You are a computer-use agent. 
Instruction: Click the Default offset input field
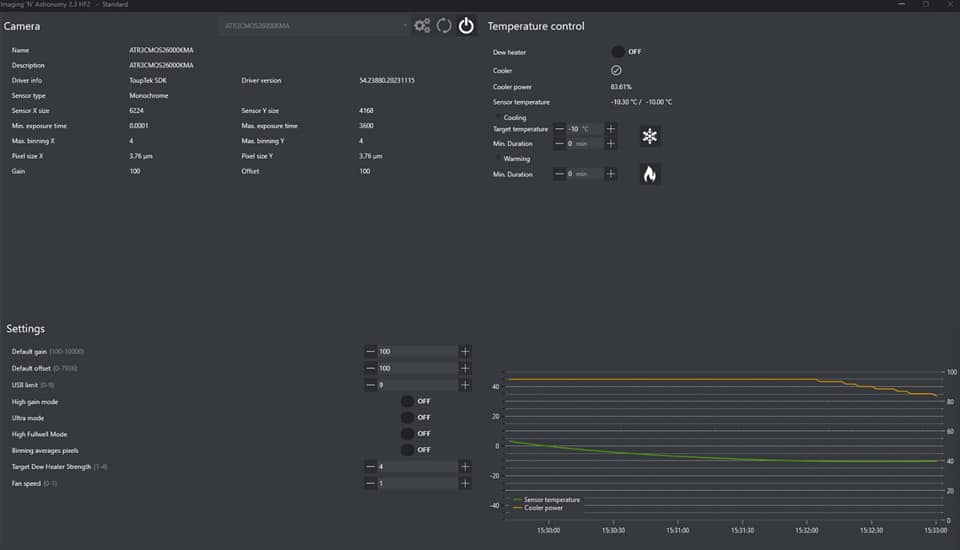point(417,368)
